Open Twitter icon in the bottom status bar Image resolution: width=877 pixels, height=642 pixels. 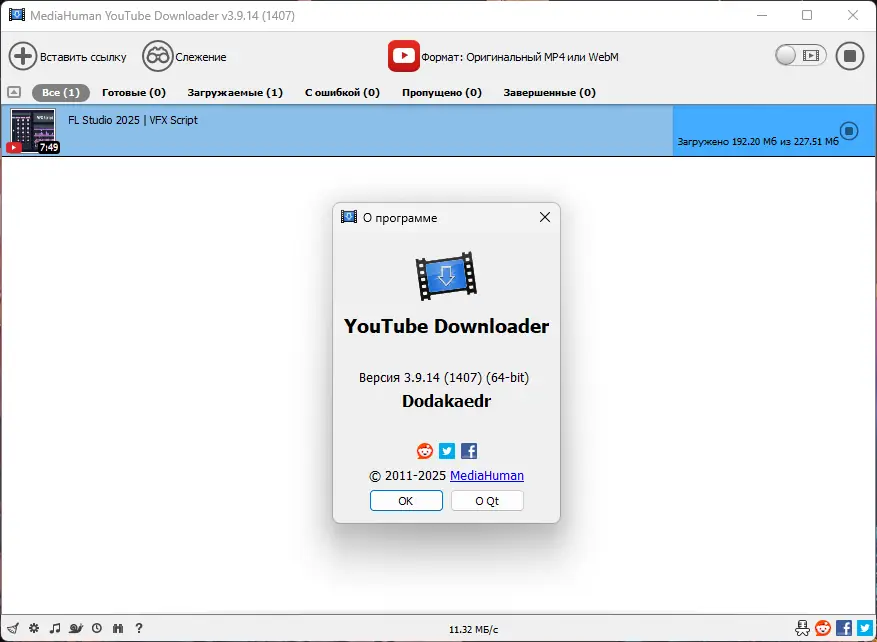(865, 628)
